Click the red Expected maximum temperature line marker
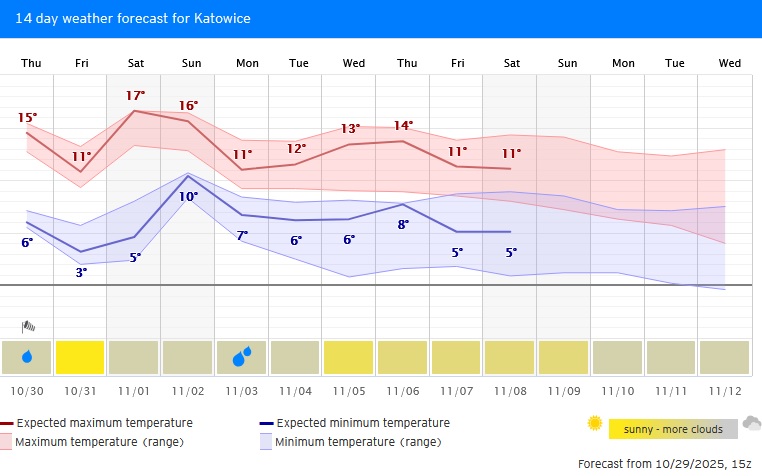 pyautogui.click(x=7, y=423)
